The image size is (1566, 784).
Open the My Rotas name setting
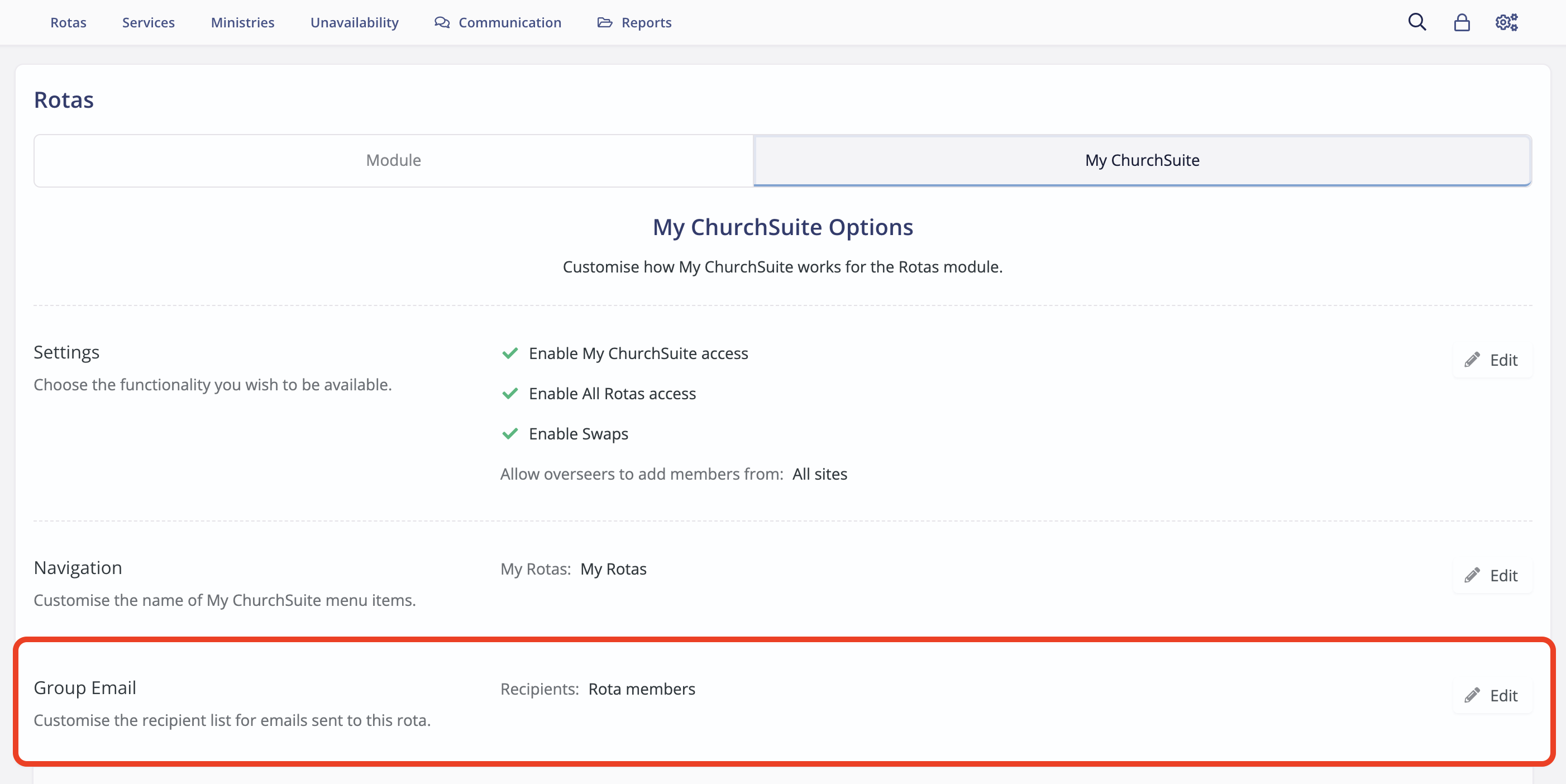(613, 569)
